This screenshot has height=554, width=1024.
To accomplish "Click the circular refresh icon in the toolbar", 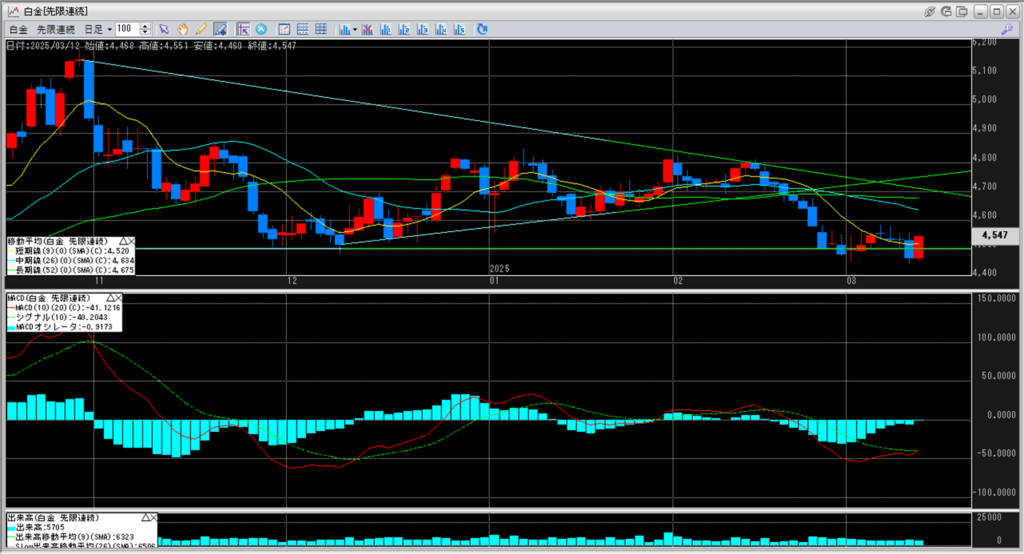I will [482, 29].
